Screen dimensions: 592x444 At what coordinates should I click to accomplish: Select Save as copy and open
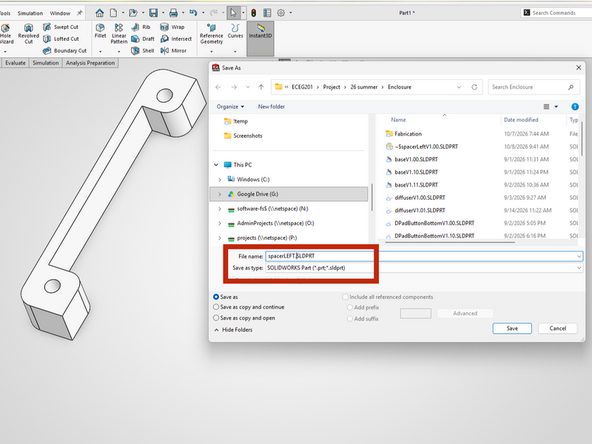point(216,318)
